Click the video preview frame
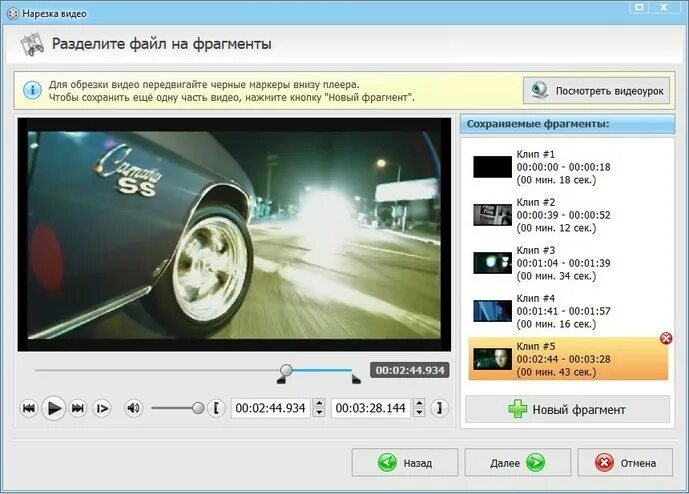Viewport: 689px width, 494px height. click(x=234, y=235)
